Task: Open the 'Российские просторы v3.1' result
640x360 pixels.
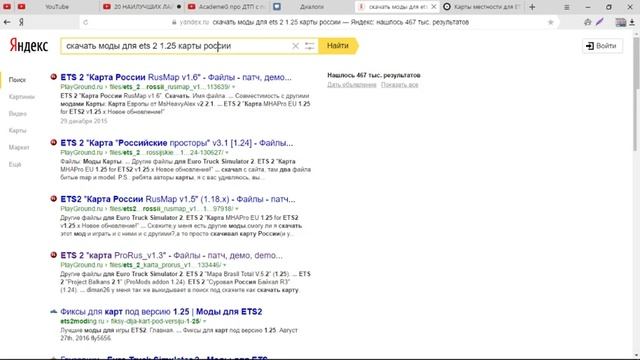Action: 177,143
